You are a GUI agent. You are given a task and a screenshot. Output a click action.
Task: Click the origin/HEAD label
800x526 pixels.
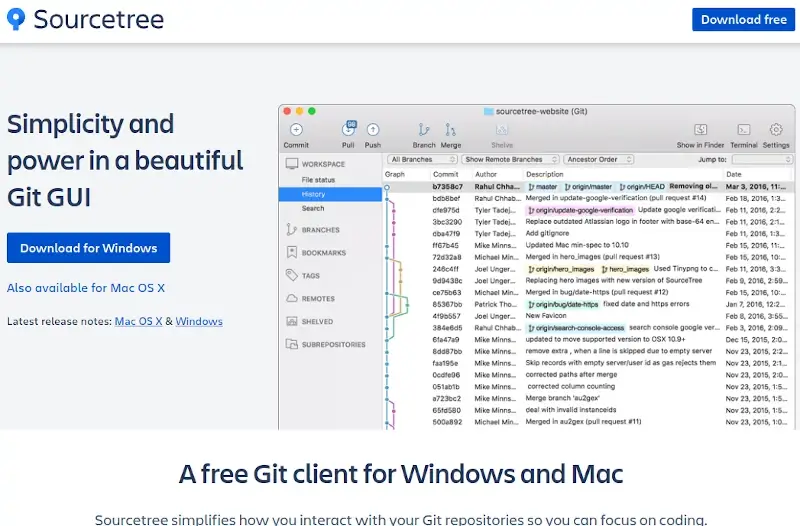pyautogui.click(x=642, y=187)
